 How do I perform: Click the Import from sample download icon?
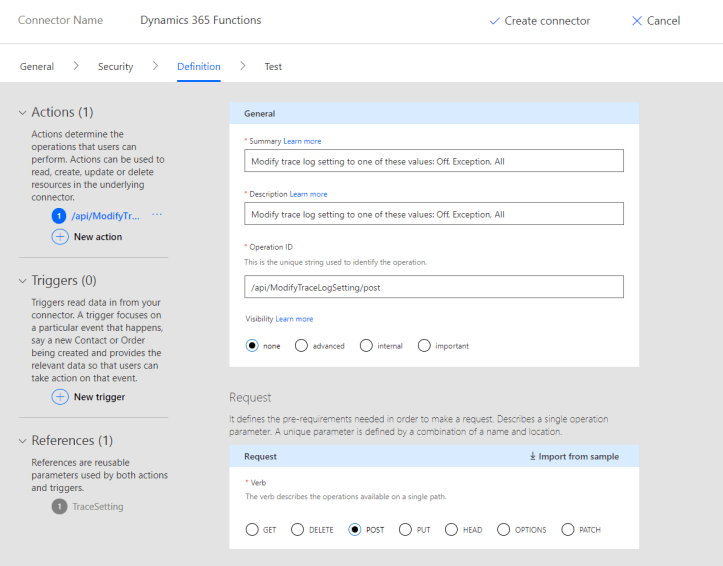pos(533,456)
